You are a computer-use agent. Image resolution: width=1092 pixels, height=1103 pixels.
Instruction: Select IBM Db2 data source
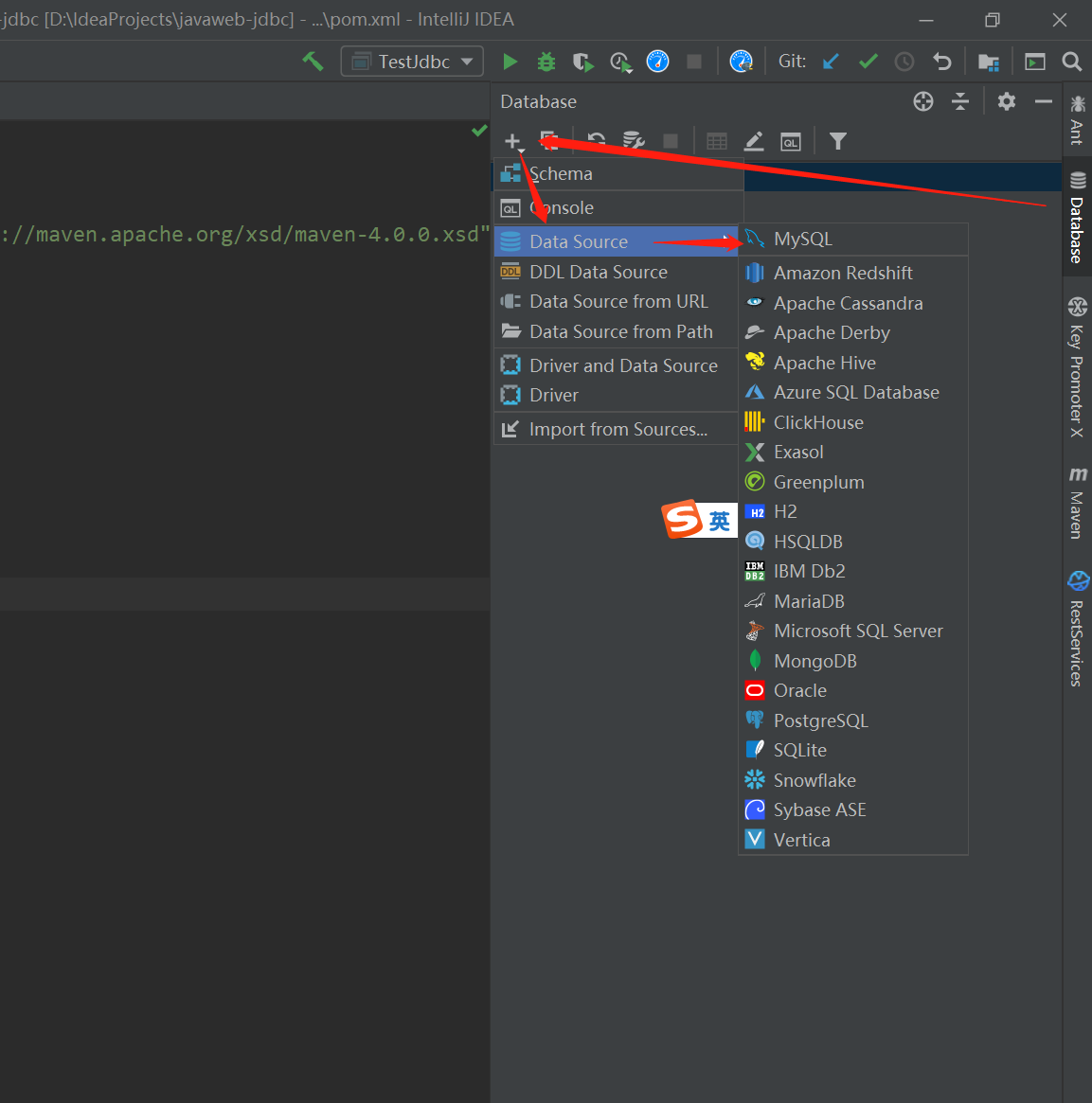pyautogui.click(x=853, y=571)
